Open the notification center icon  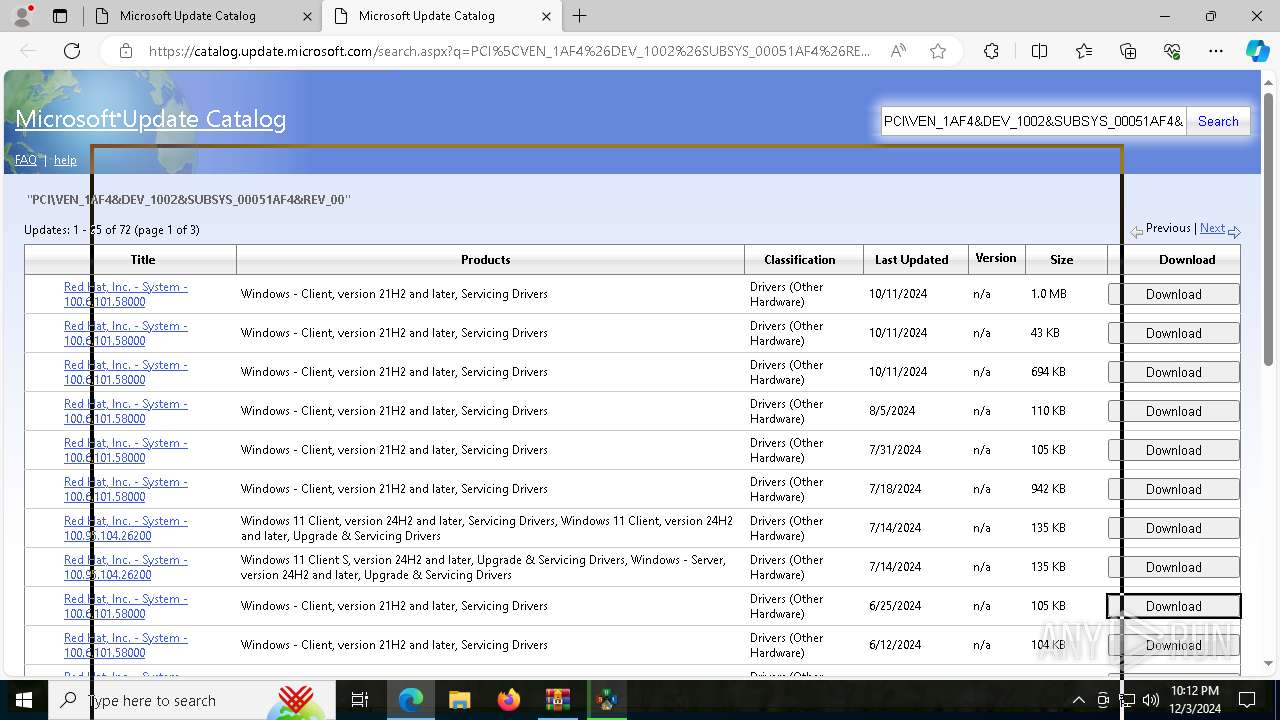[x=1247, y=700]
